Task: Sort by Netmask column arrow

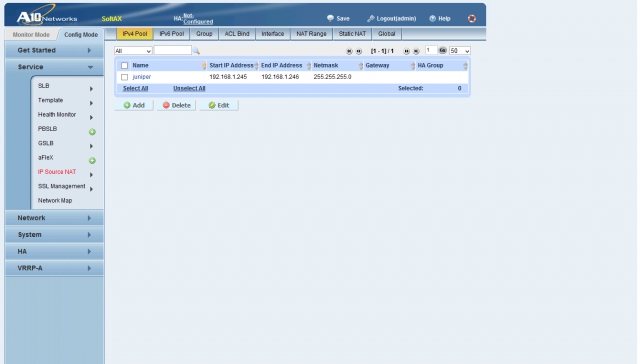Action: [361, 66]
